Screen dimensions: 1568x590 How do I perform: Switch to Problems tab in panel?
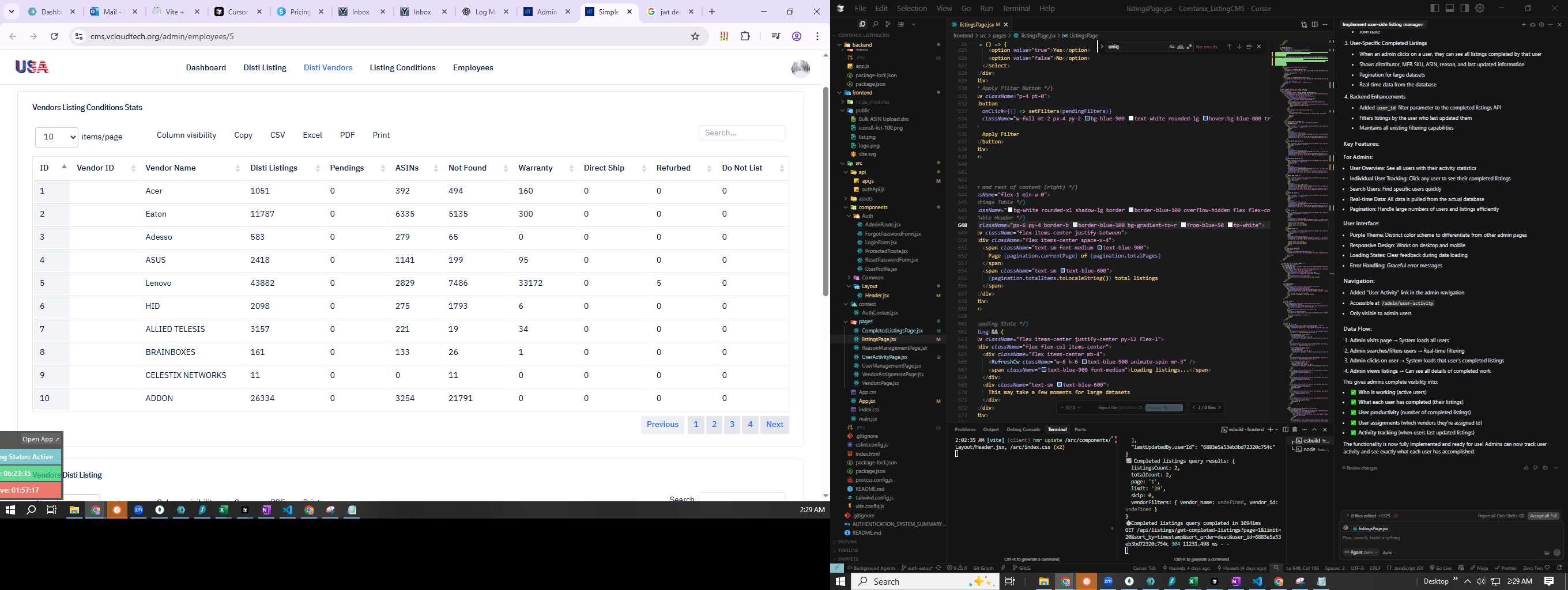[965, 429]
